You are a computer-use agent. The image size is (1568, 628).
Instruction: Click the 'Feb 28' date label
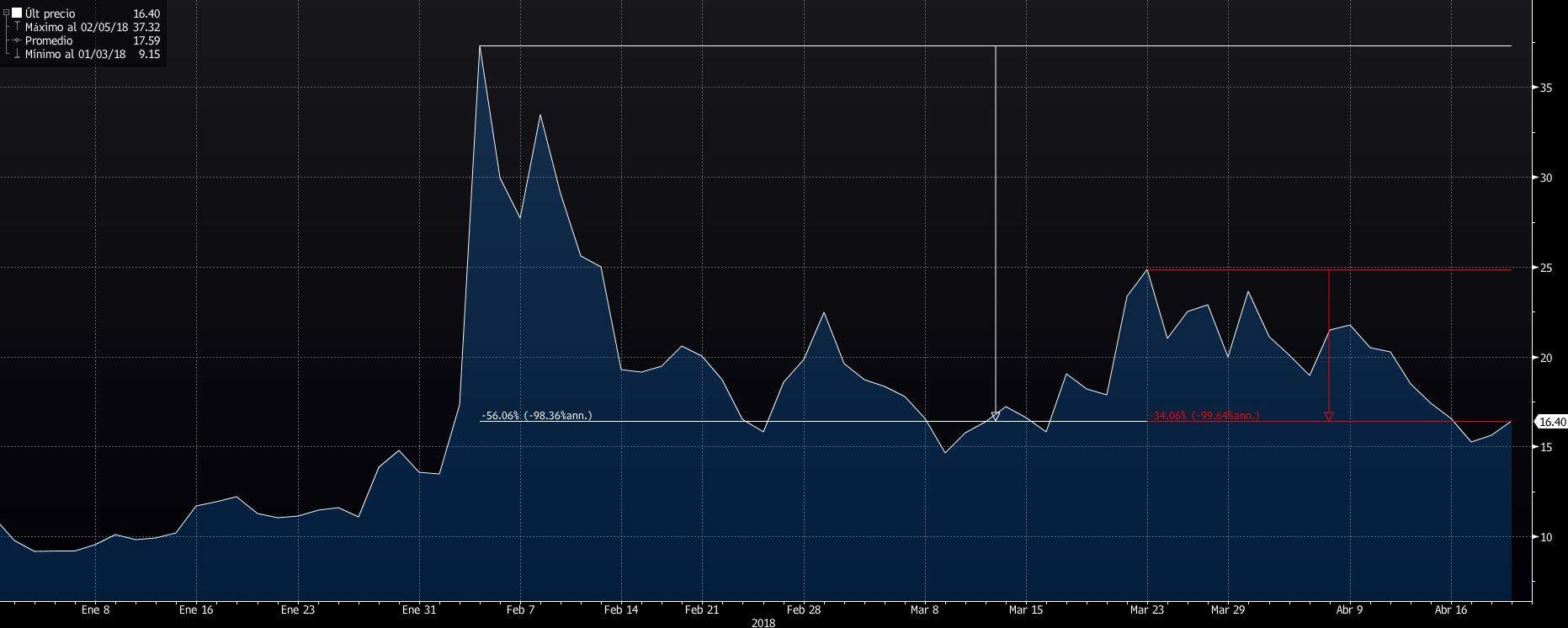point(804,609)
